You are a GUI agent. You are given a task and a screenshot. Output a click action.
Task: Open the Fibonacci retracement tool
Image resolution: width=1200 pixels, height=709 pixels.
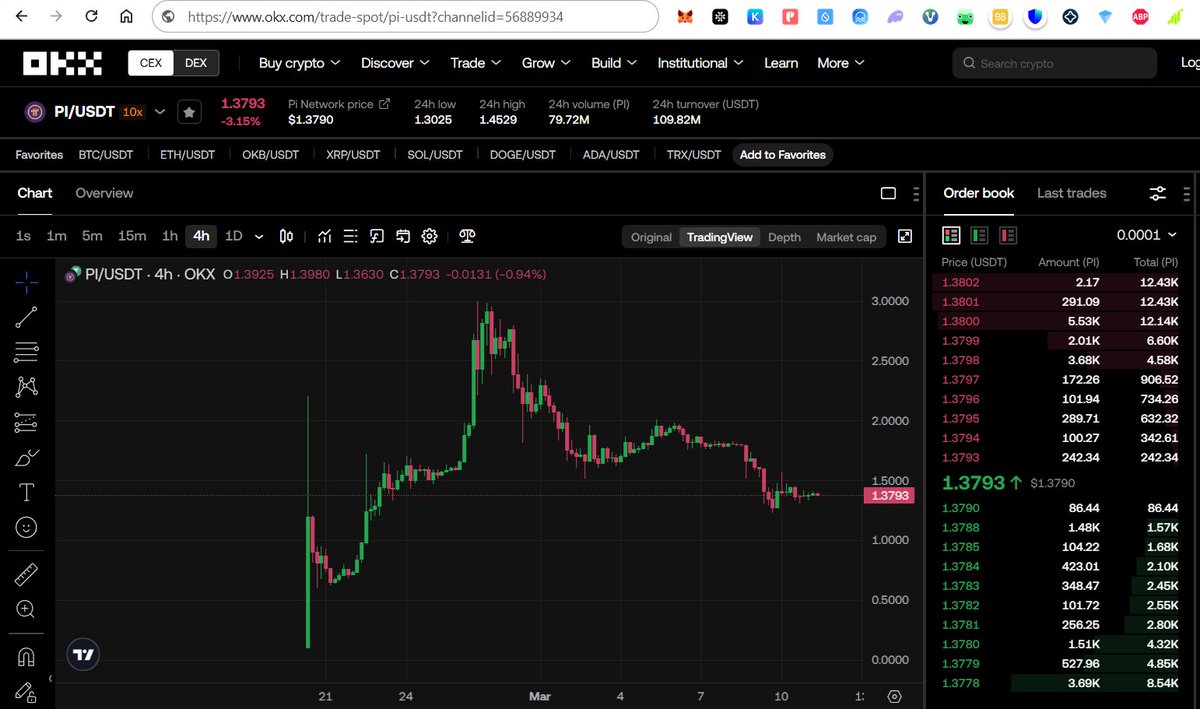27,352
